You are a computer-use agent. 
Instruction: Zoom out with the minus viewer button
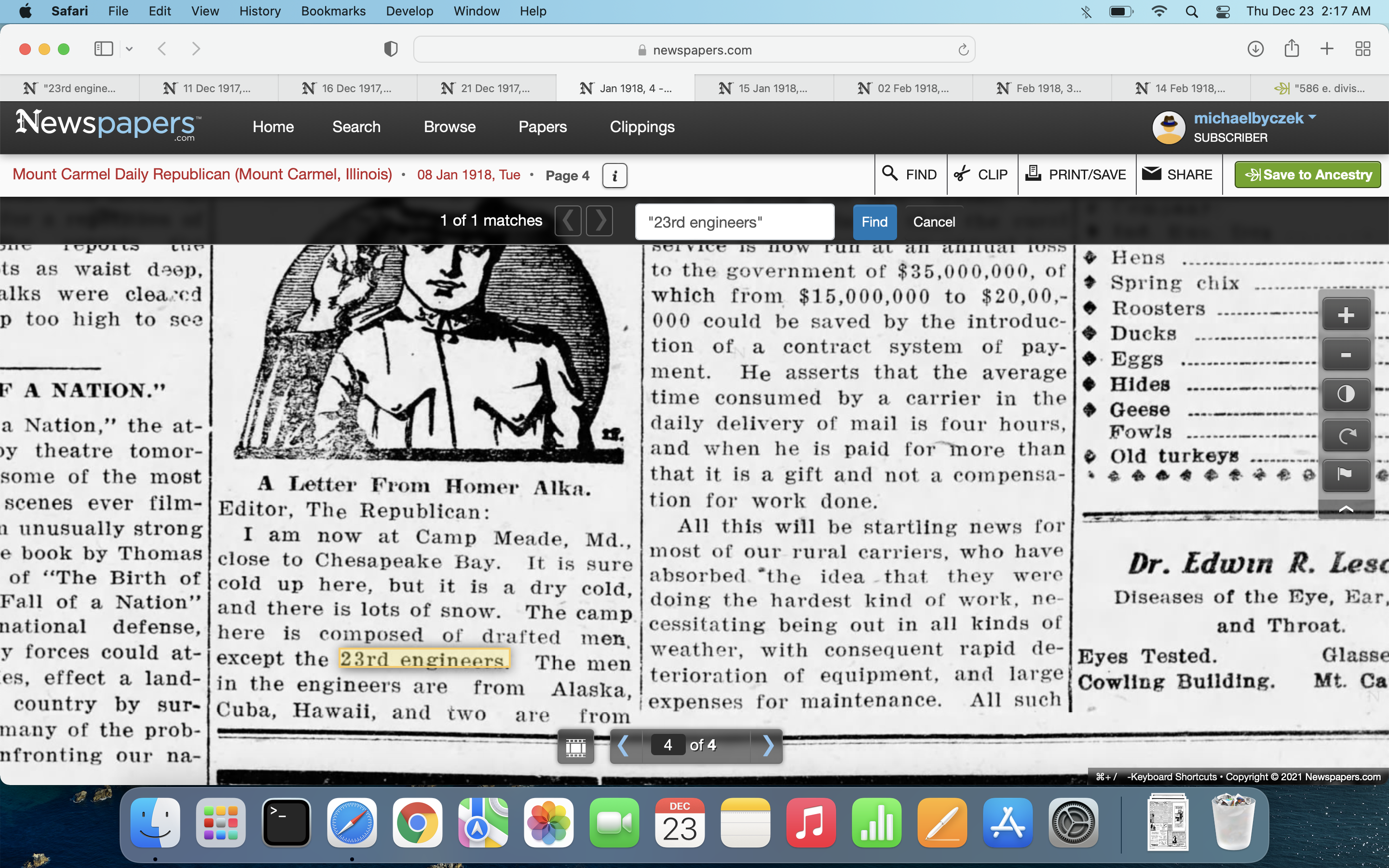pos(1346,355)
